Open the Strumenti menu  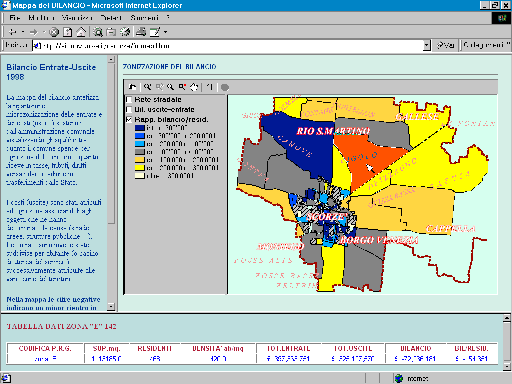[x=145, y=18]
